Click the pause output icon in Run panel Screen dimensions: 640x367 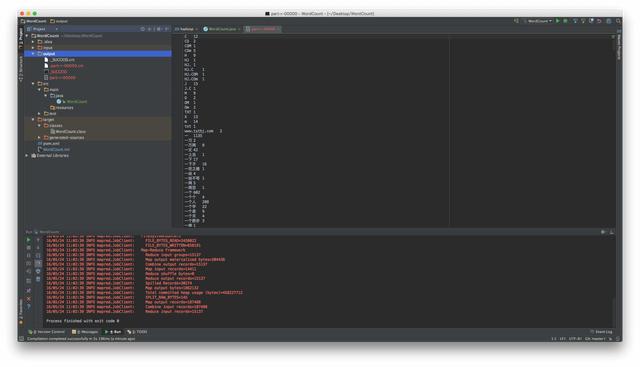(28, 256)
